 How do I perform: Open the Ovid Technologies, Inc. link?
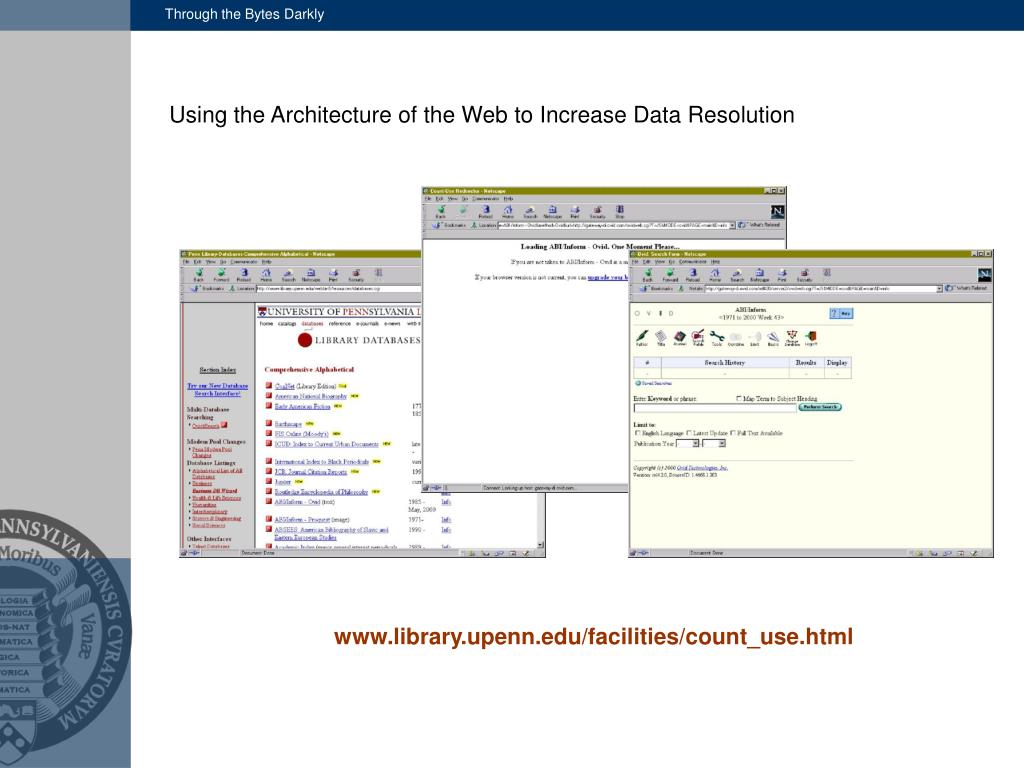702,468
